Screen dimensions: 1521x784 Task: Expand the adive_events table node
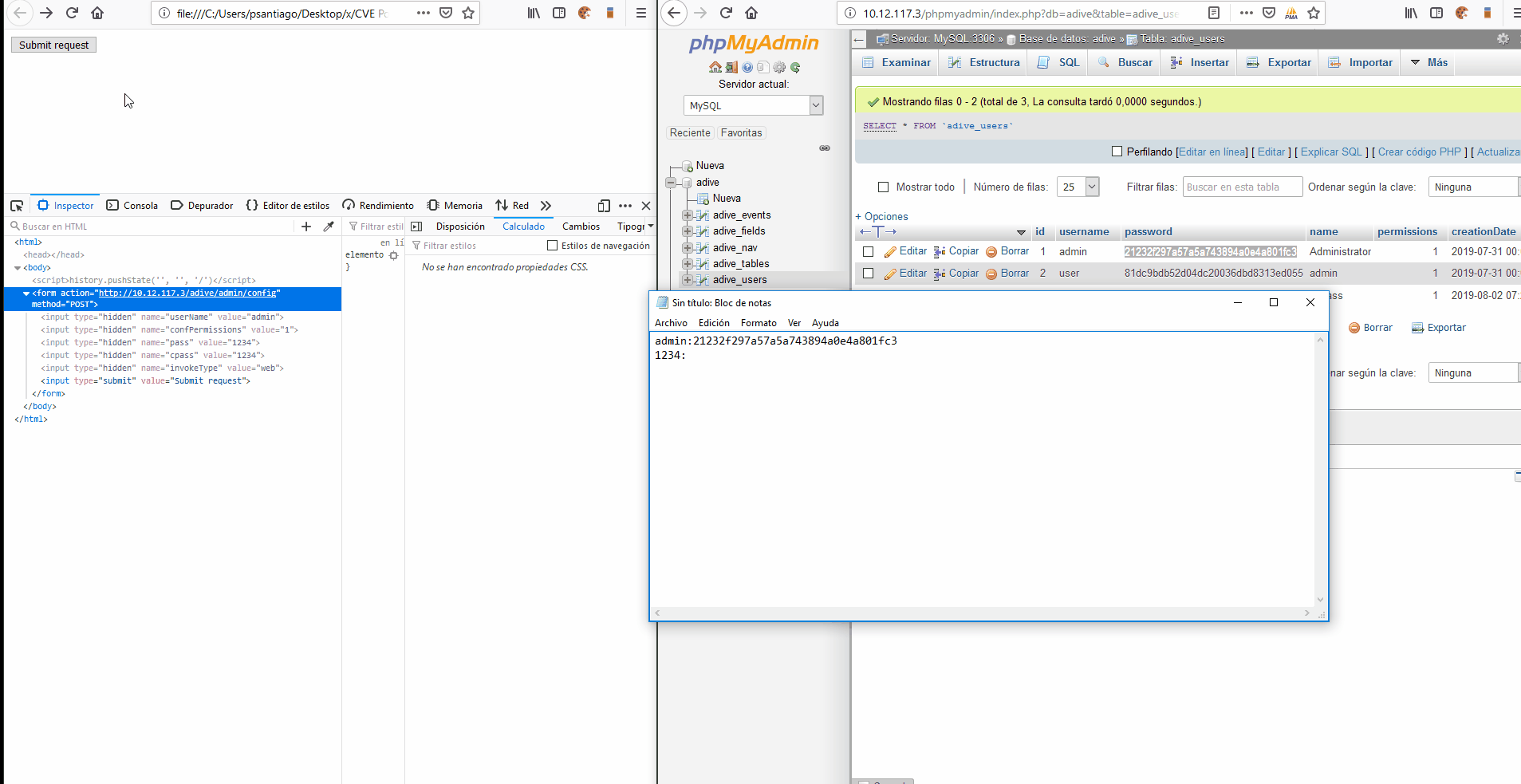tap(687, 215)
